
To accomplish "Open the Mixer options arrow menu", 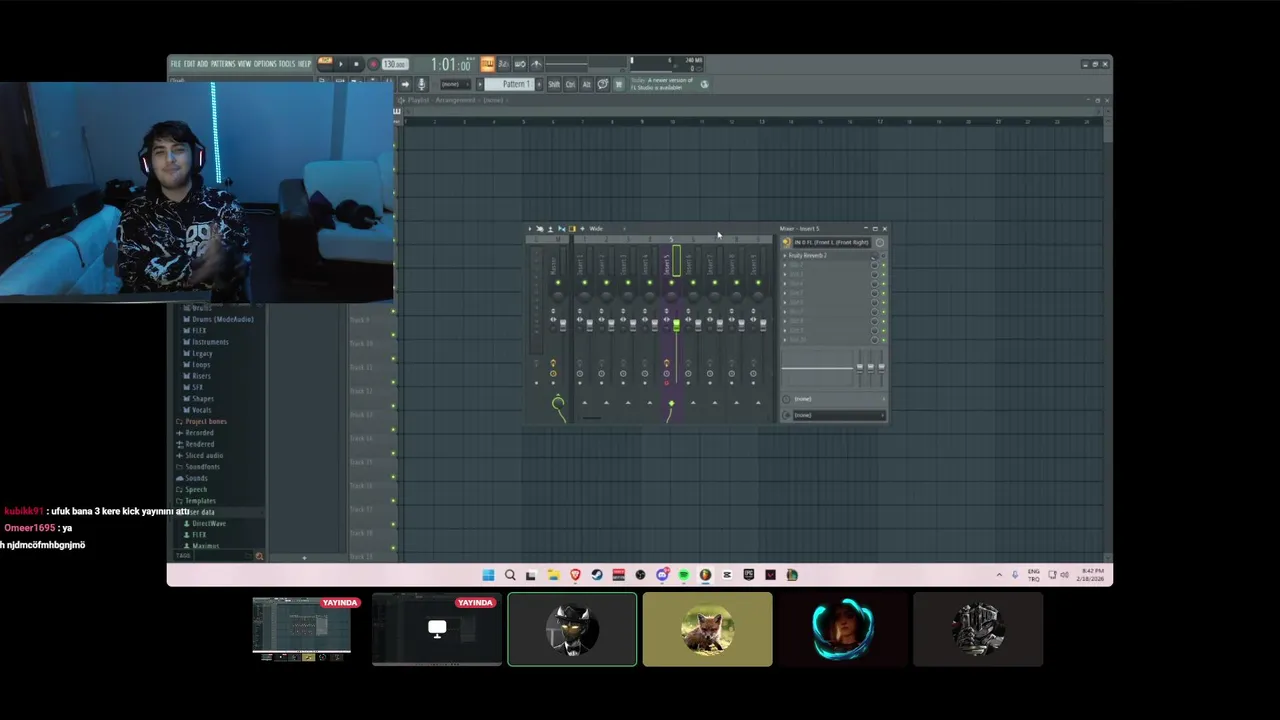I will (x=530, y=228).
